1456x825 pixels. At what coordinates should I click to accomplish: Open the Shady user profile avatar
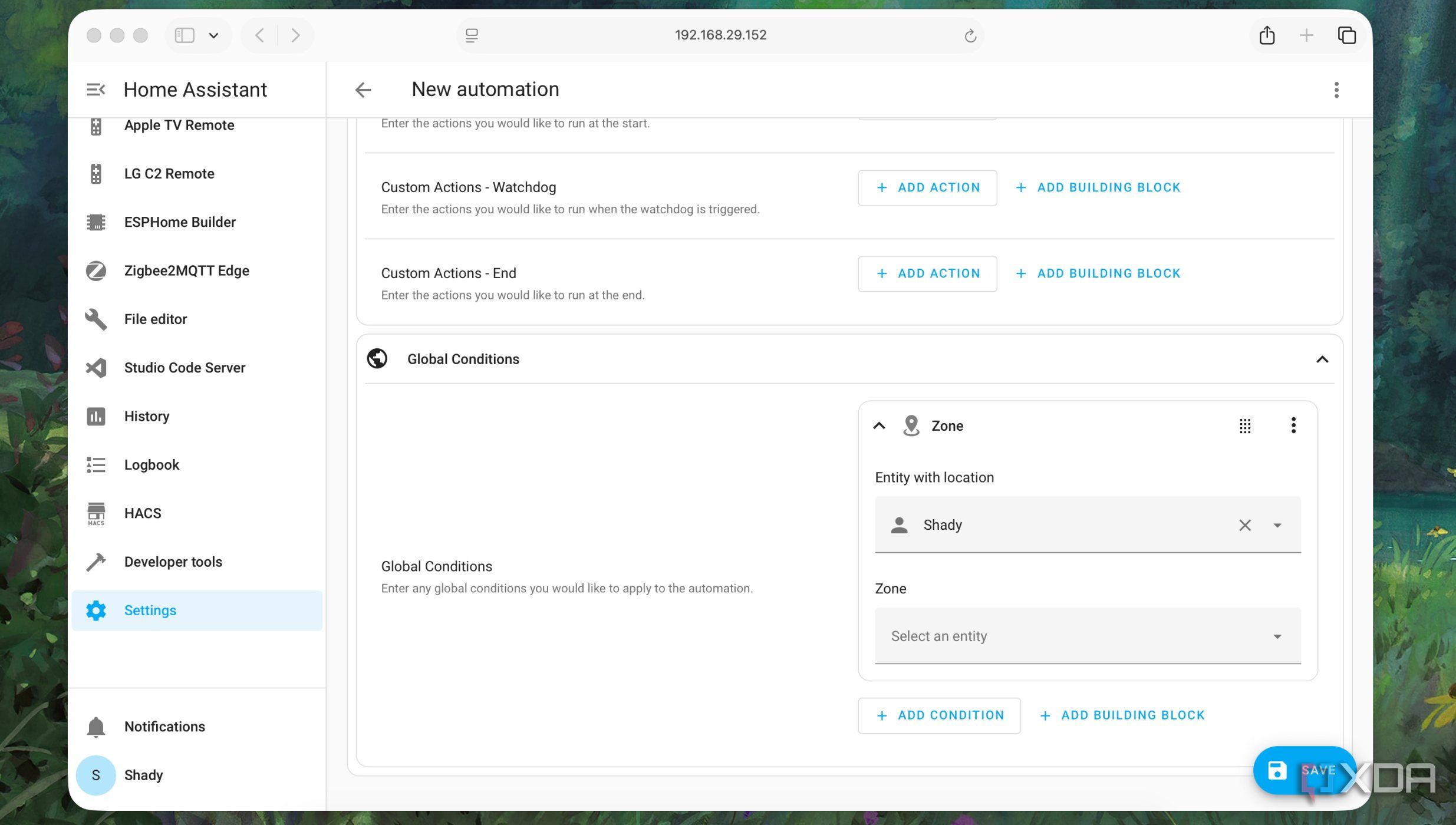pos(96,775)
